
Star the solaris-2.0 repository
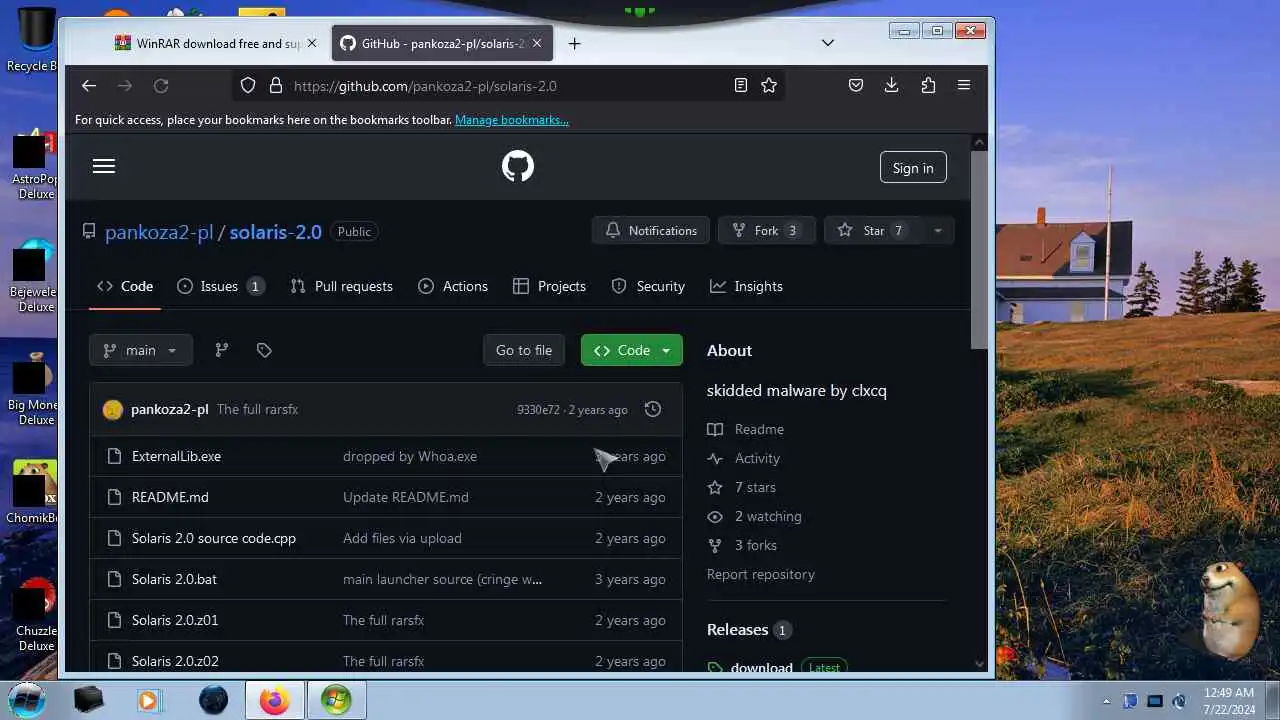tap(873, 231)
